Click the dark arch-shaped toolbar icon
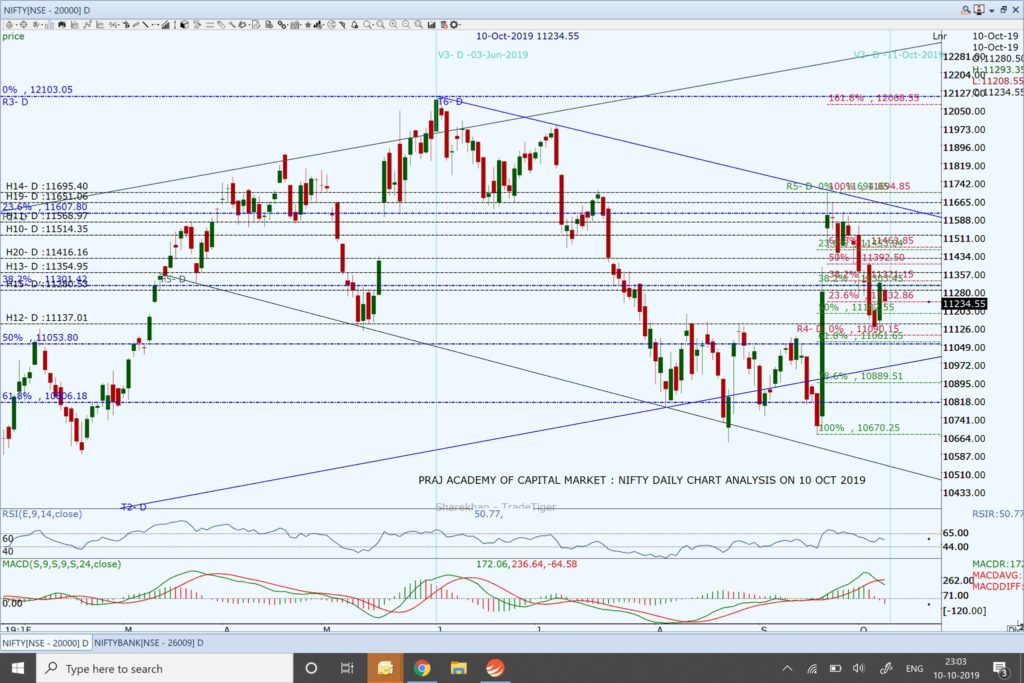Viewport: 1024px width, 683px height. 62,25
